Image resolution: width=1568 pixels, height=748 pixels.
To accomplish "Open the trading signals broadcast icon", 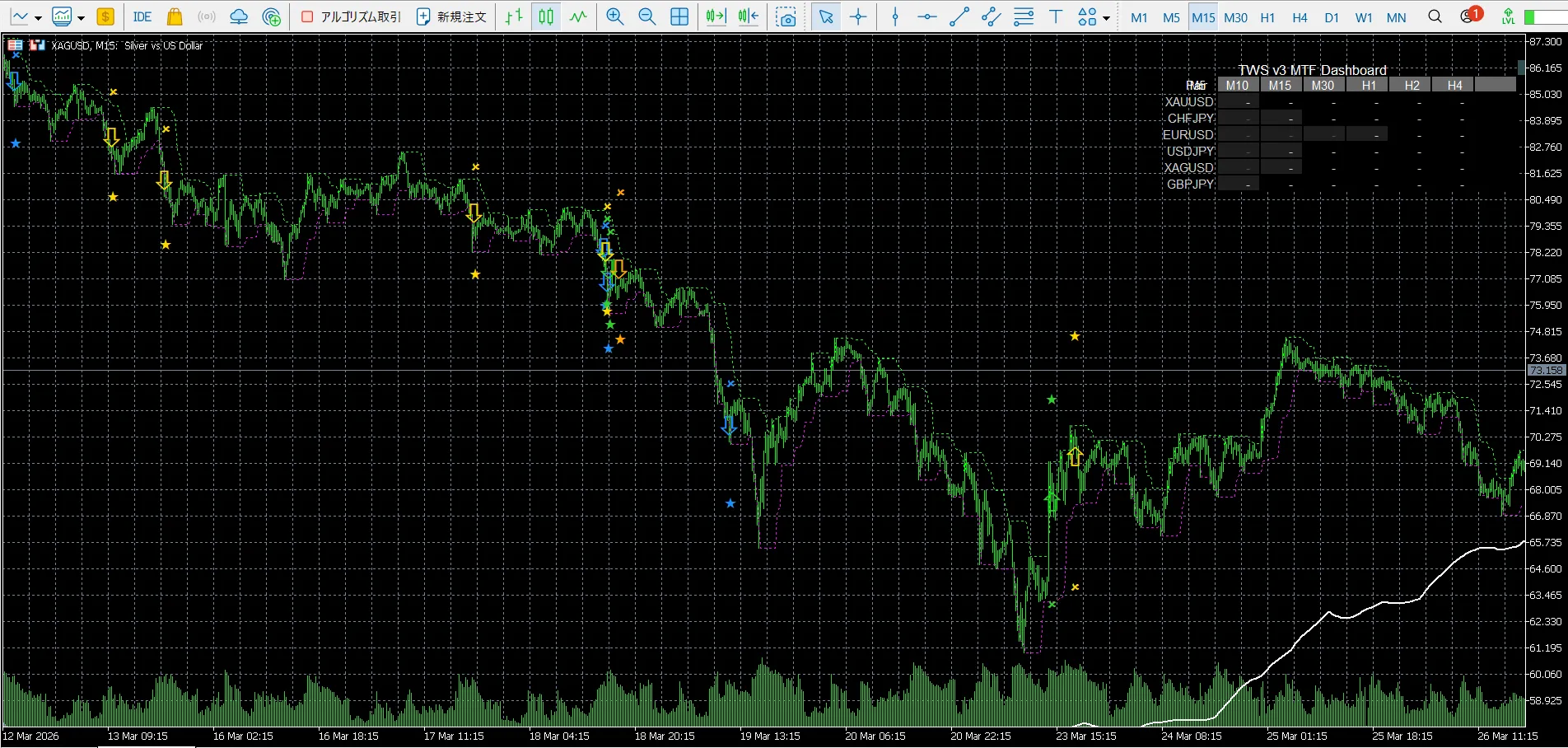I will tap(207, 16).
